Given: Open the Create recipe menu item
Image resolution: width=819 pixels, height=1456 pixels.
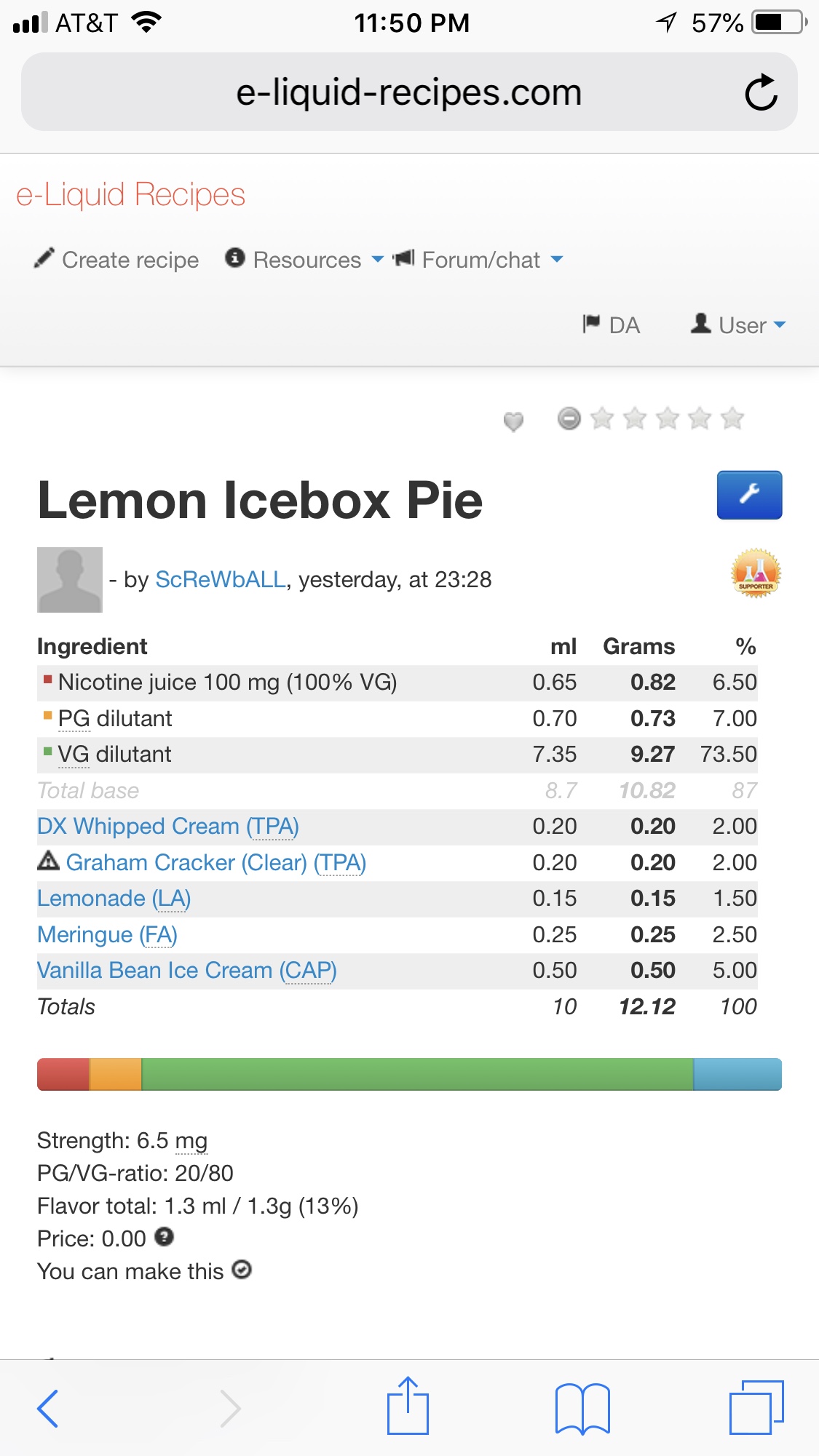Looking at the screenshot, I should click(117, 260).
